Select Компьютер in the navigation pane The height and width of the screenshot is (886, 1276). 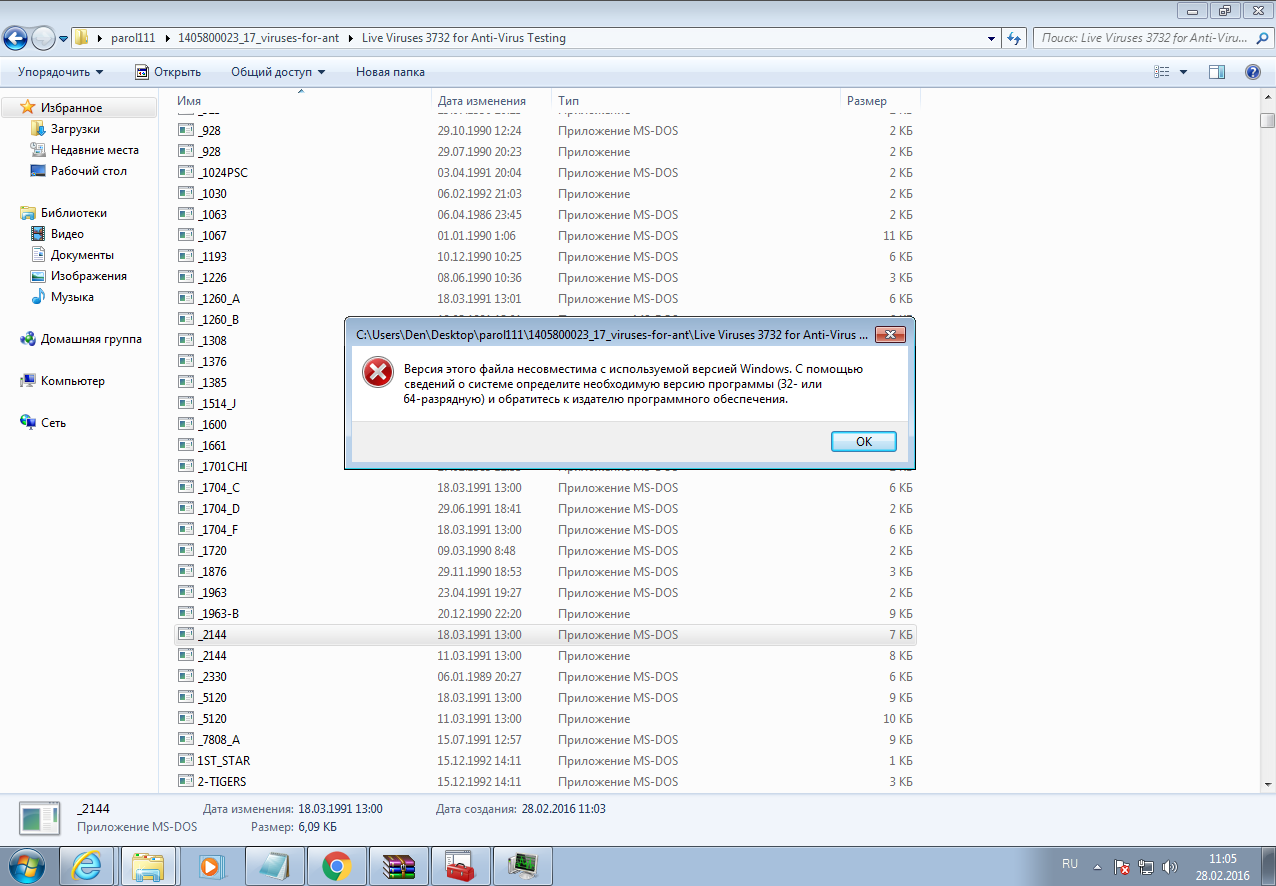point(72,381)
